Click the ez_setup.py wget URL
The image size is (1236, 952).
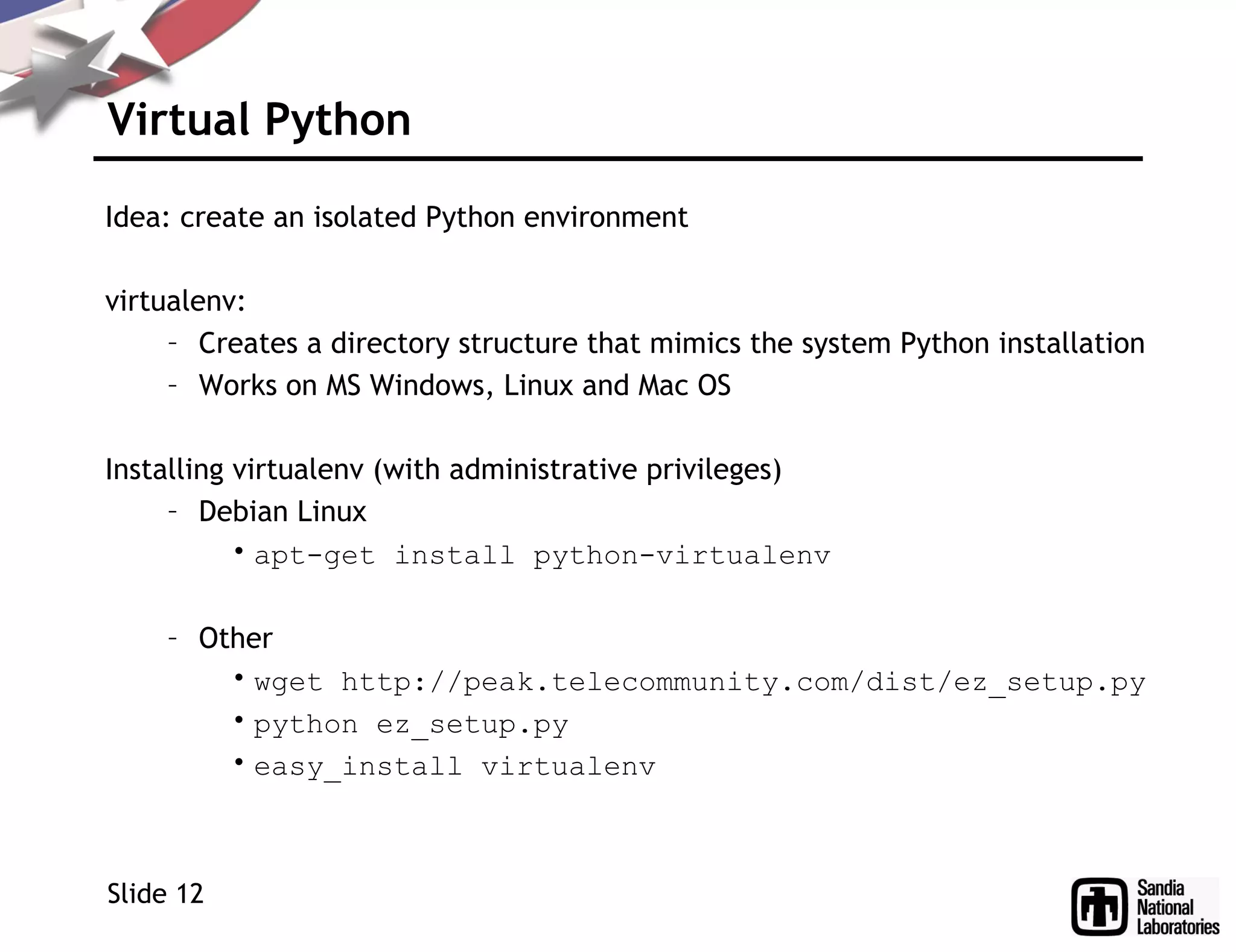tap(742, 683)
